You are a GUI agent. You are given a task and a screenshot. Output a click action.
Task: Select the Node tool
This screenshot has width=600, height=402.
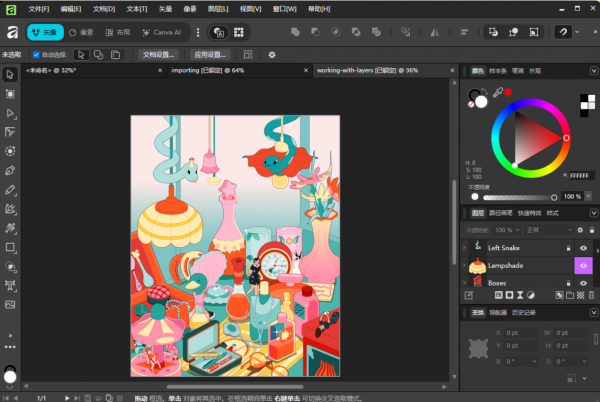coord(10,113)
